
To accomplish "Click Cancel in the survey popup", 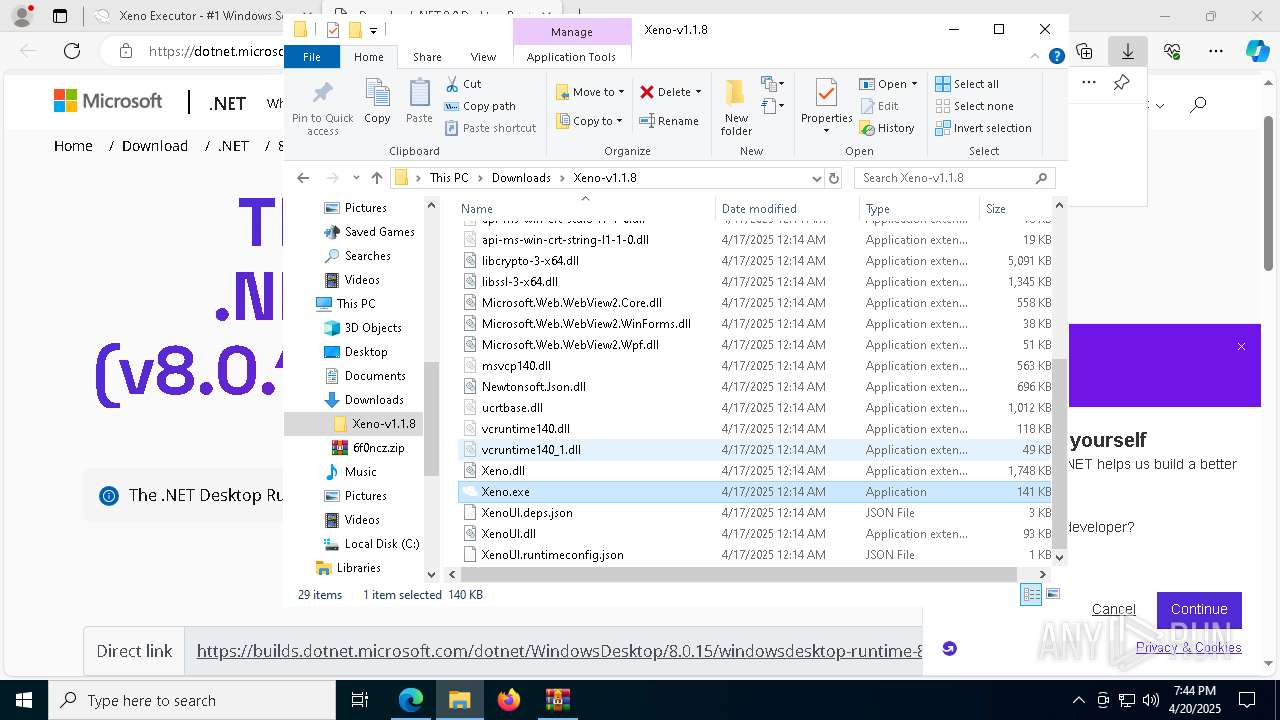I will (1113, 609).
